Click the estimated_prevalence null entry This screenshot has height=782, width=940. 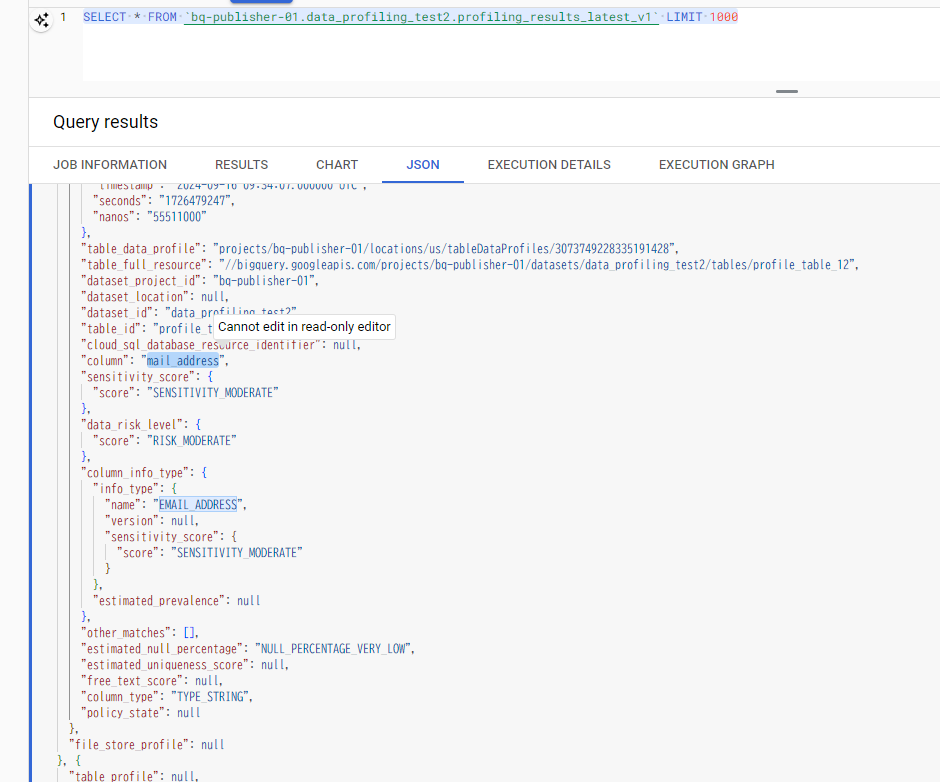177,601
